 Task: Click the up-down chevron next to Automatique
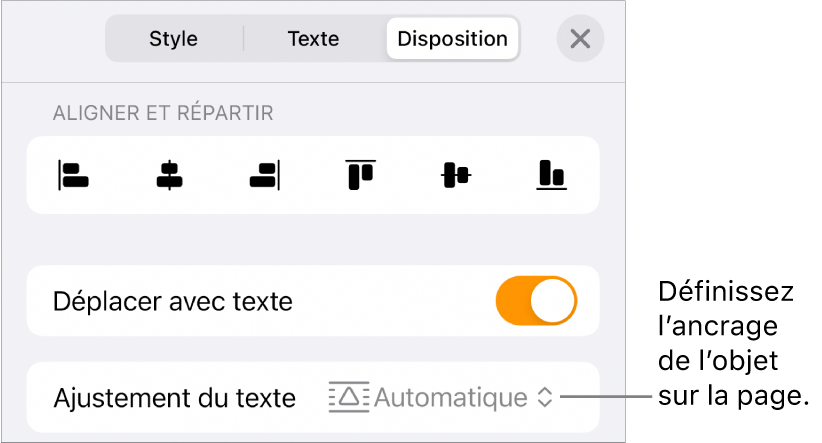(x=545, y=397)
